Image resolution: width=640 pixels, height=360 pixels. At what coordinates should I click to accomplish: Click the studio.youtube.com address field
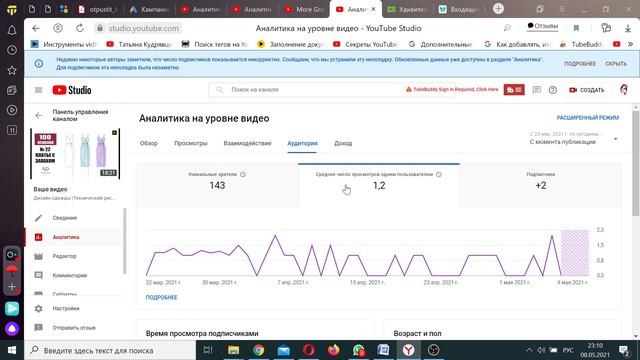144,28
